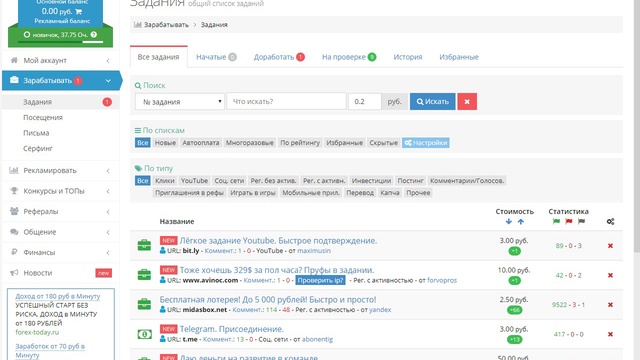Filter by type YouTube
This screenshot has height=360, width=640.
tap(194, 181)
